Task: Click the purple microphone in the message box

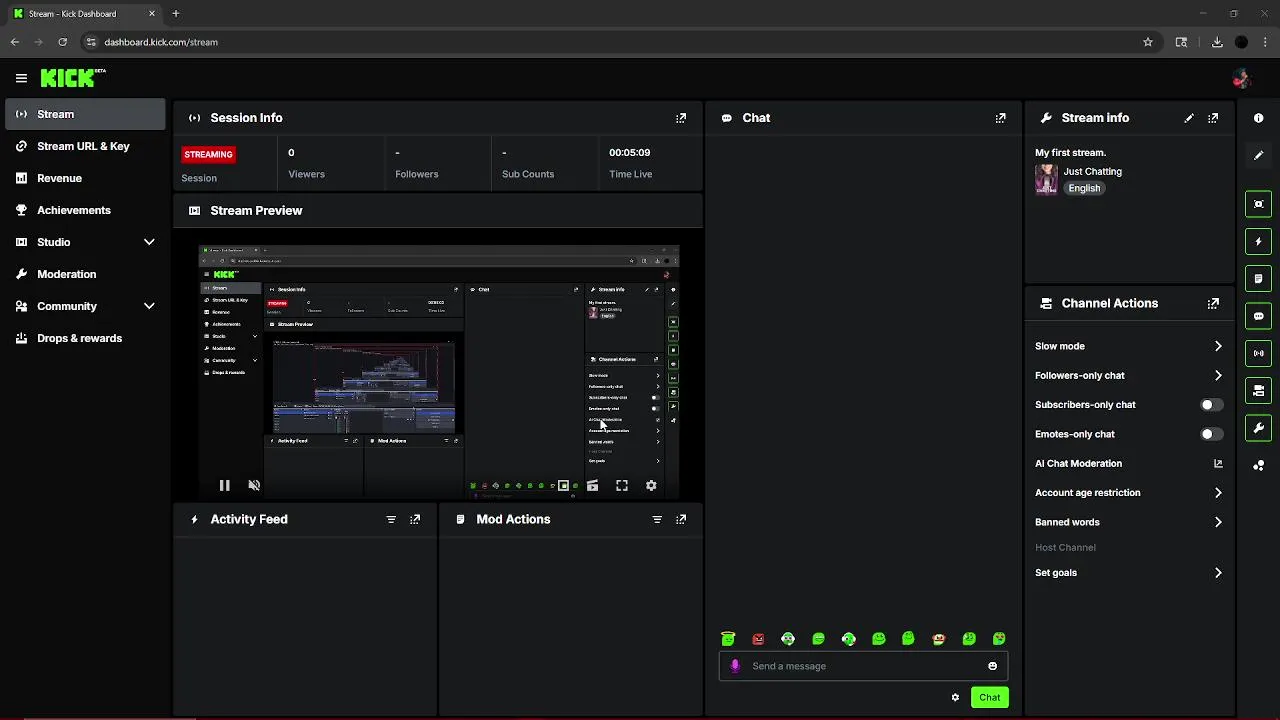Action: tap(735, 666)
